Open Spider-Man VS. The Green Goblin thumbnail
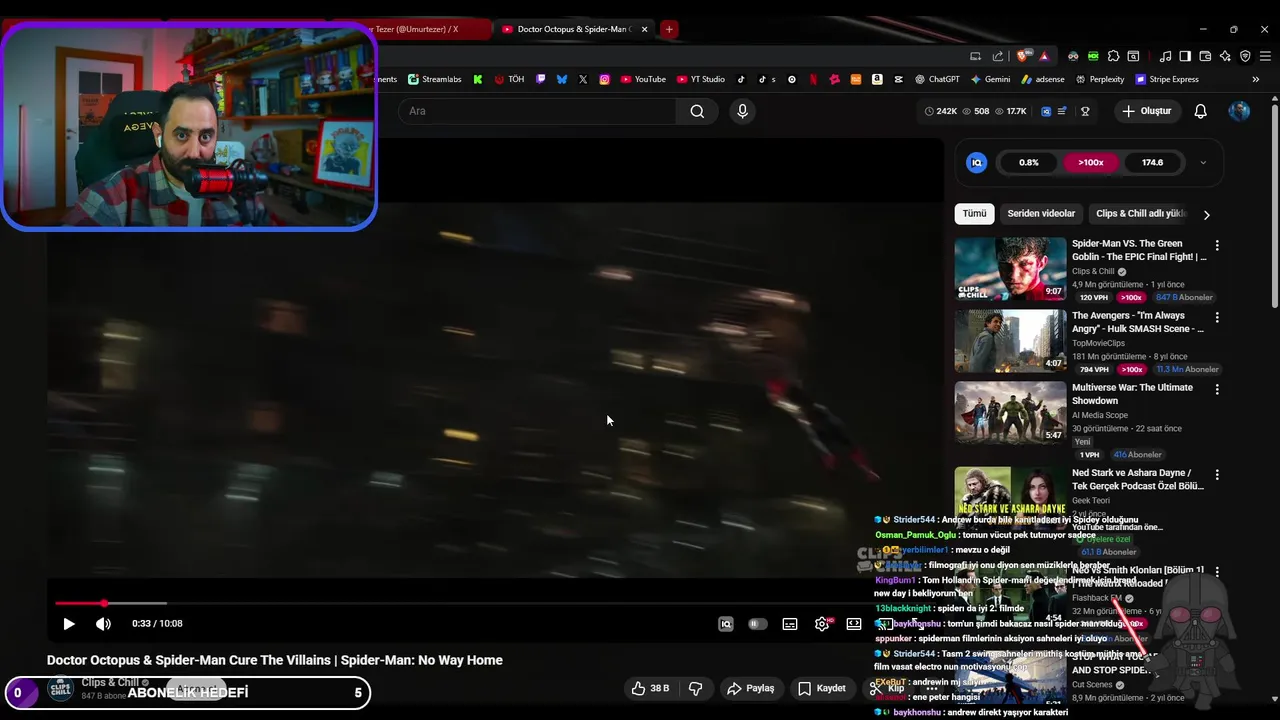This screenshot has width=1280, height=720. 1010,269
